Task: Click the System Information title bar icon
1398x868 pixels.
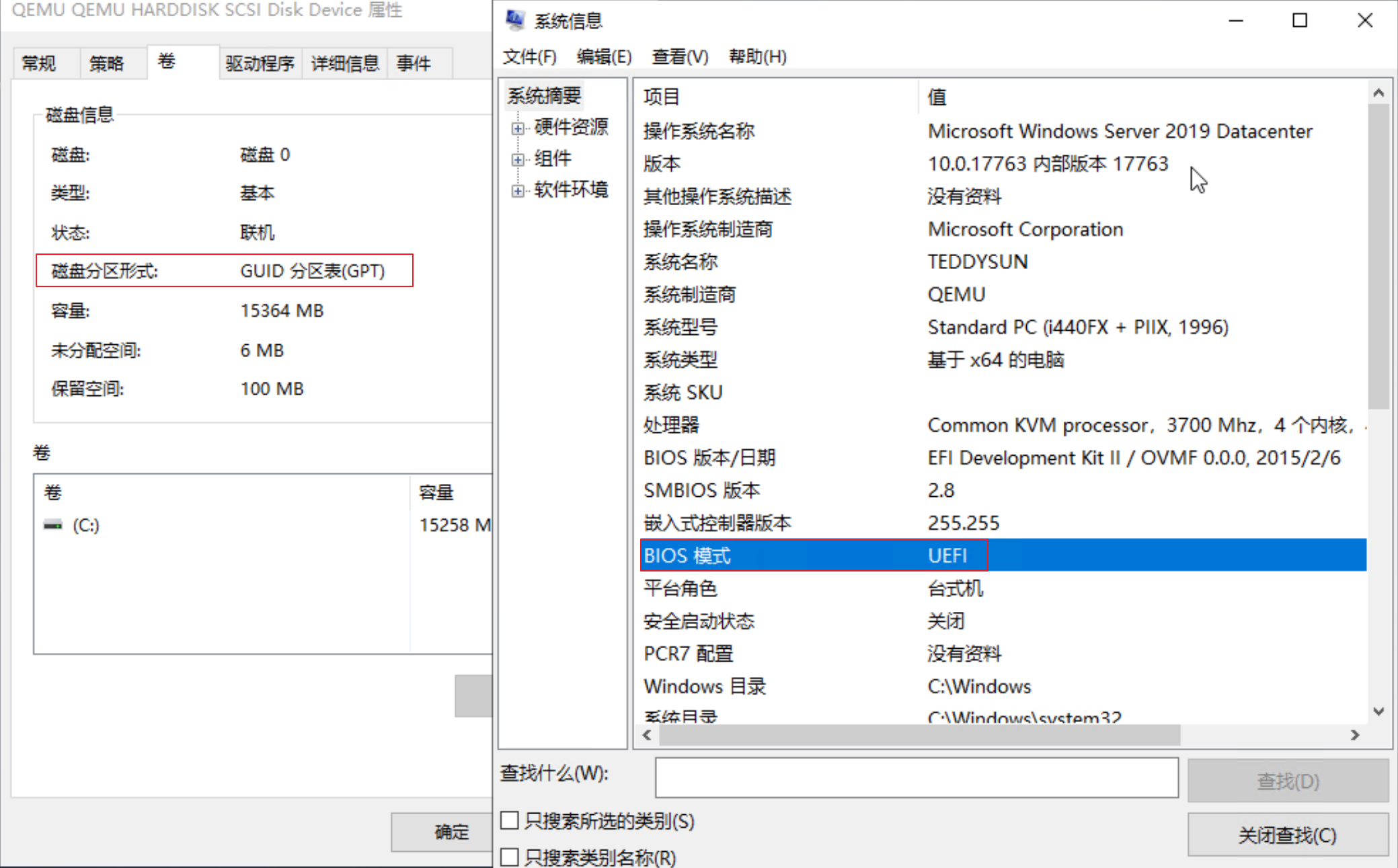Action: [x=515, y=20]
